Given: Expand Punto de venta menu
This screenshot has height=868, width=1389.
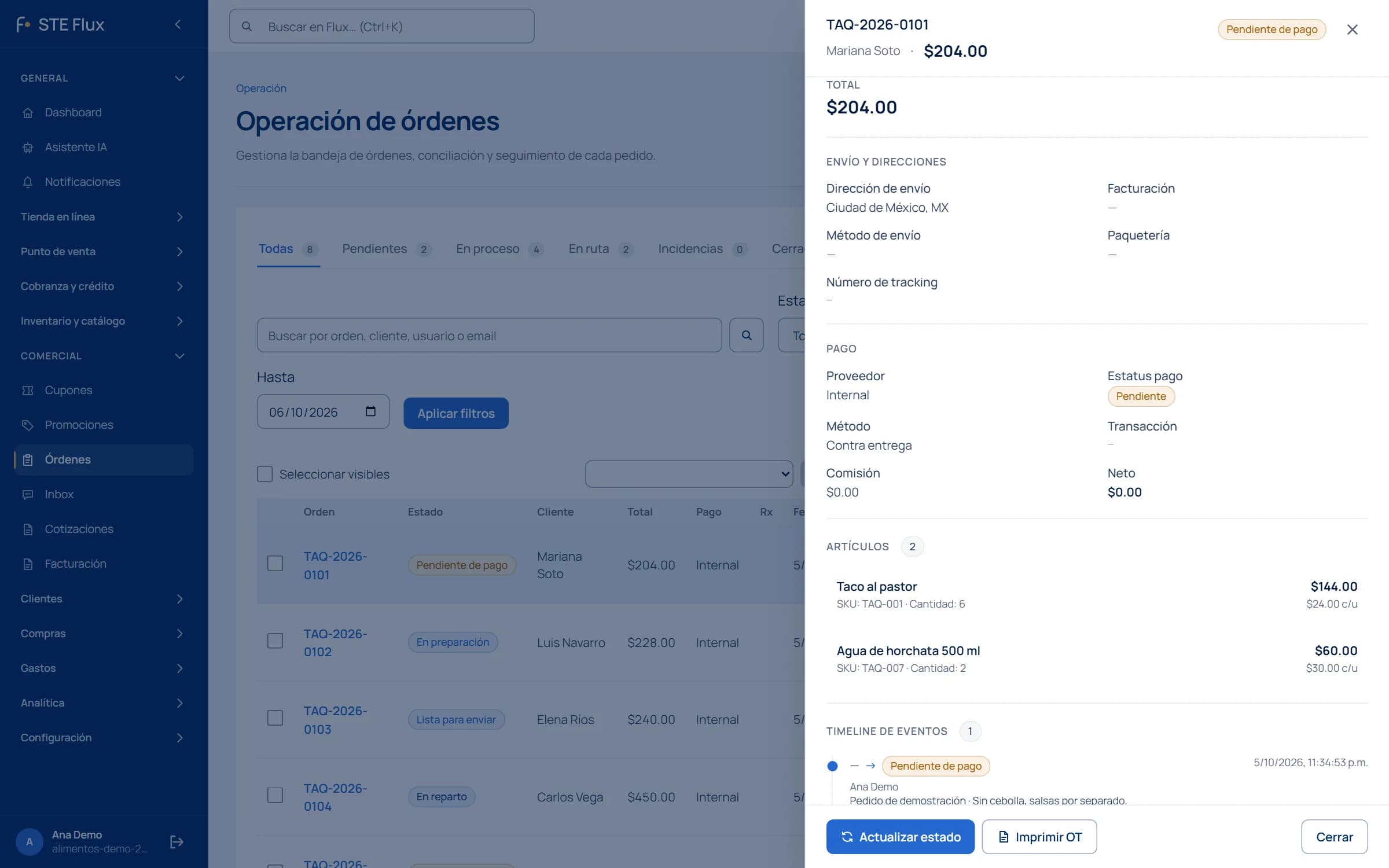Looking at the screenshot, I should (x=104, y=251).
